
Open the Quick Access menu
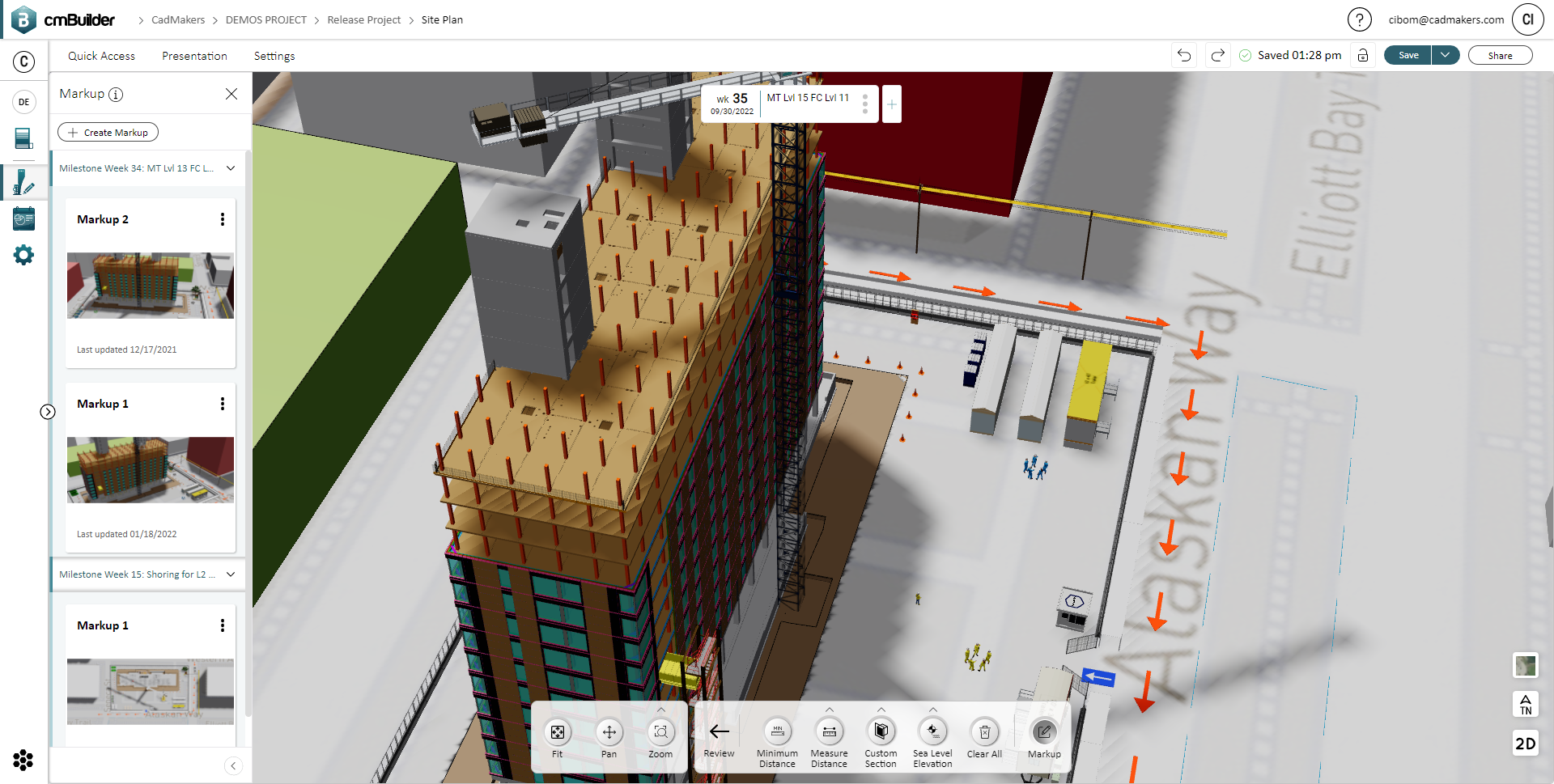tap(101, 56)
